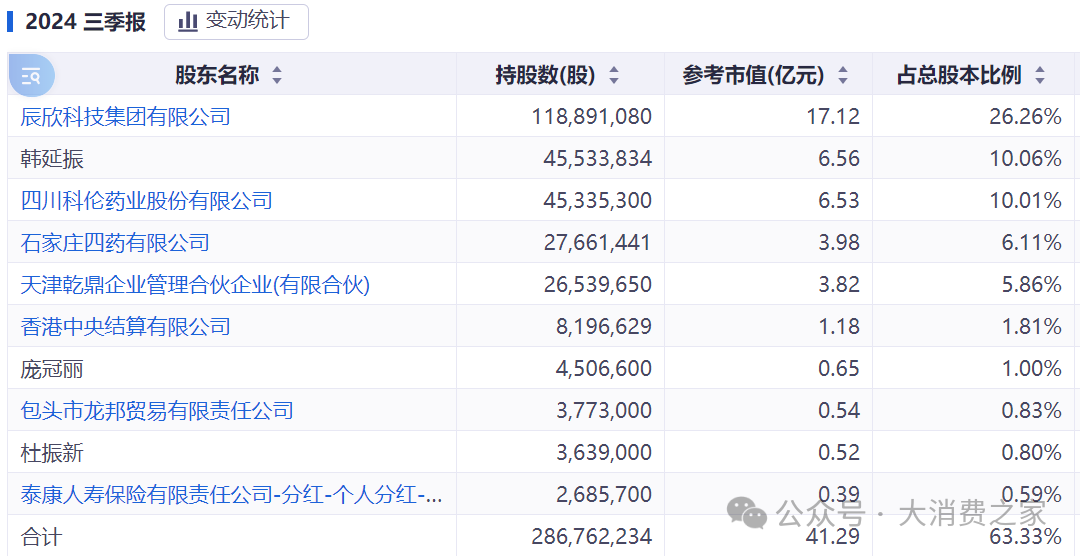Click percentage 0.83%
Image resolution: width=1080 pixels, height=556 pixels.
1032,411
